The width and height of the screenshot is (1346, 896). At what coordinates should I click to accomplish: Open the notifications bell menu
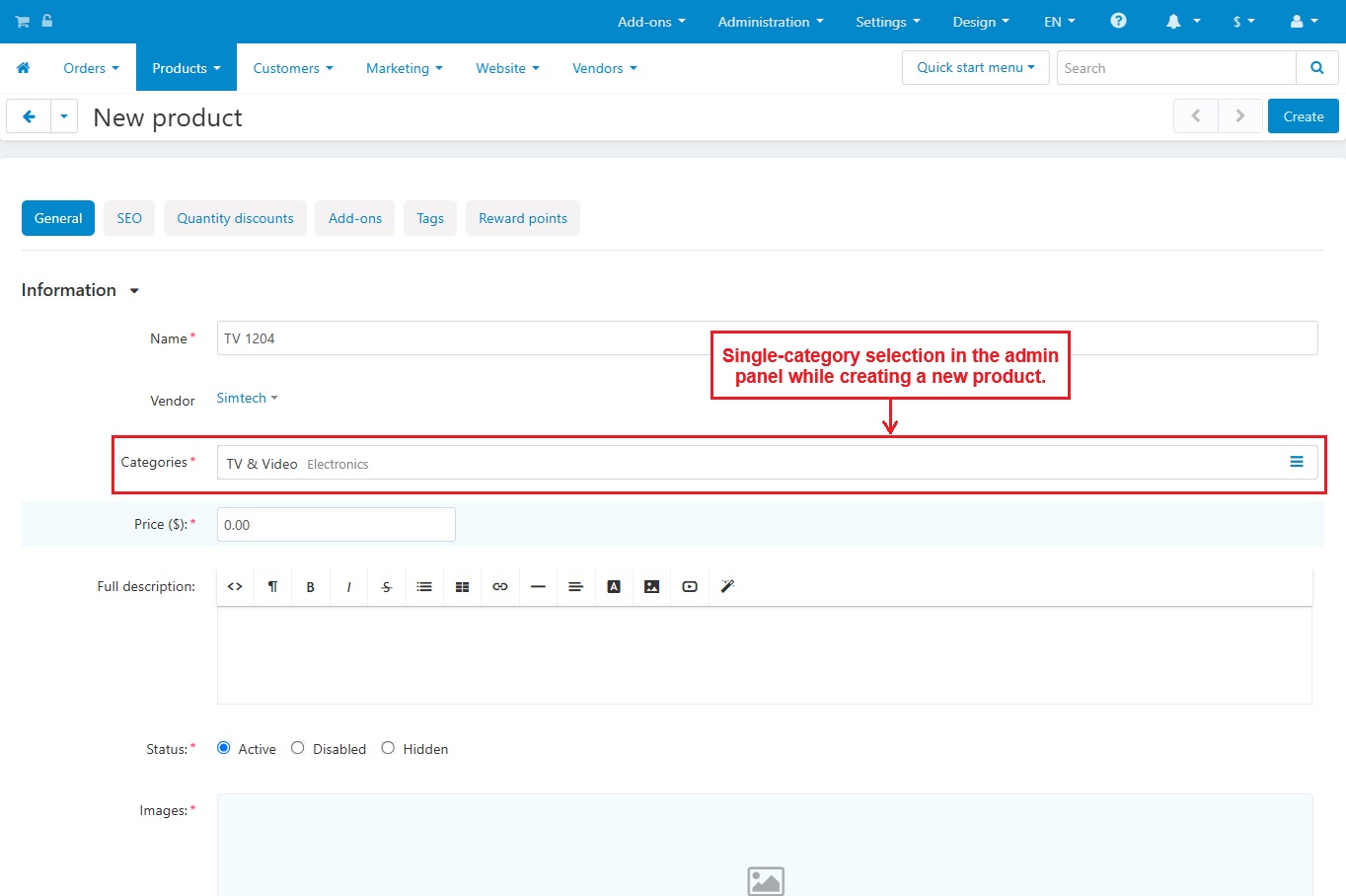pyautogui.click(x=1182, y=21)
